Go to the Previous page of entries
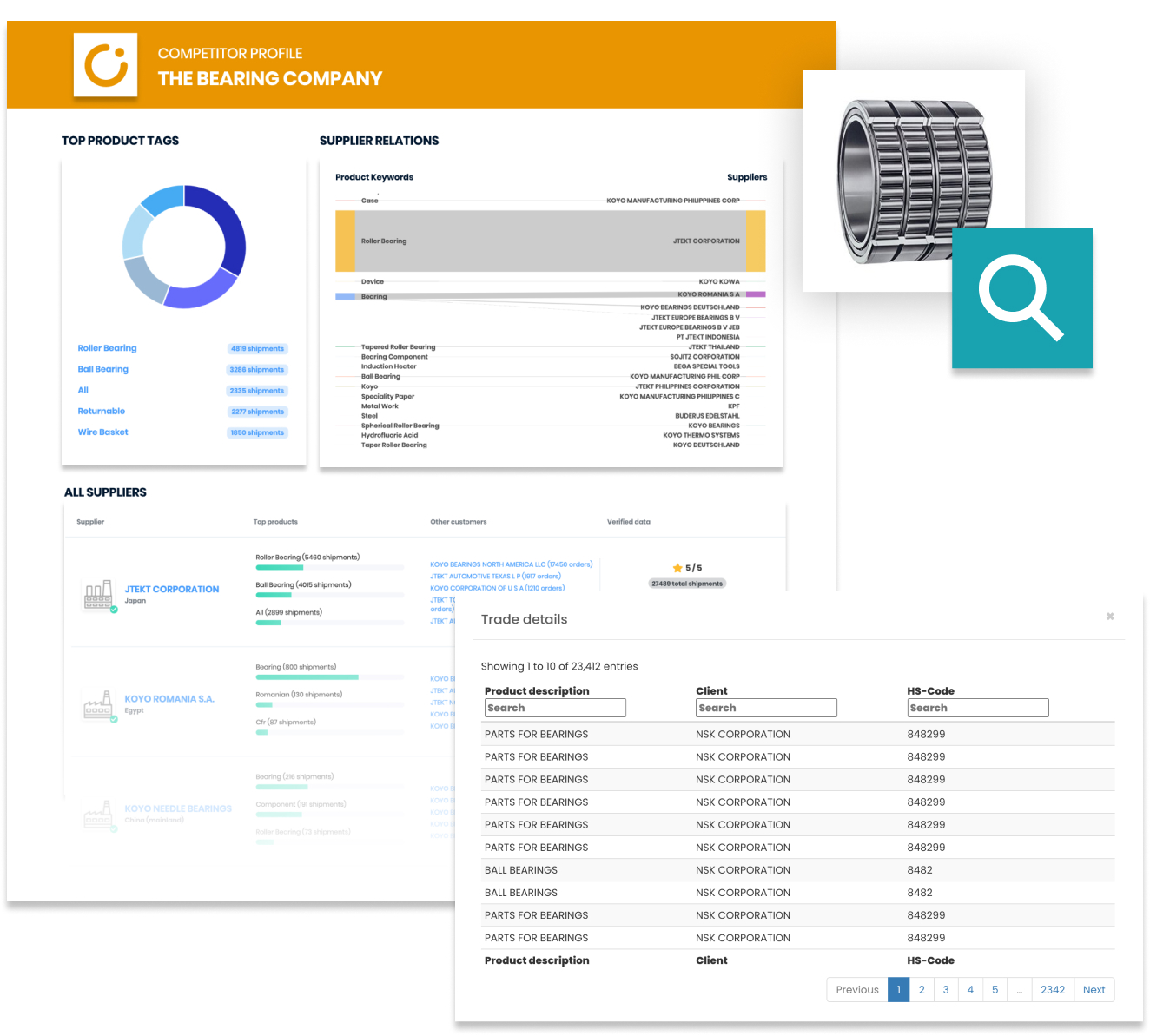1150x1036 pixels. click(x=857, y=989)
